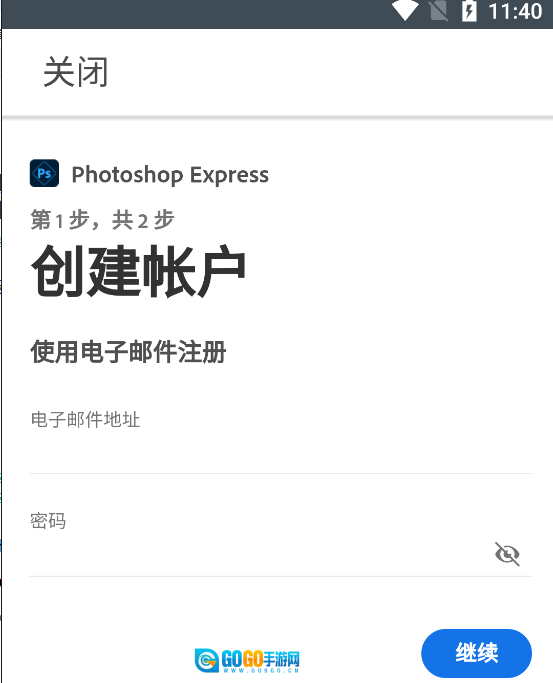The height and width of the screenshot is (683, 553).
Task: Click the 第1步，共2步 step indicator
Action: 102,220
